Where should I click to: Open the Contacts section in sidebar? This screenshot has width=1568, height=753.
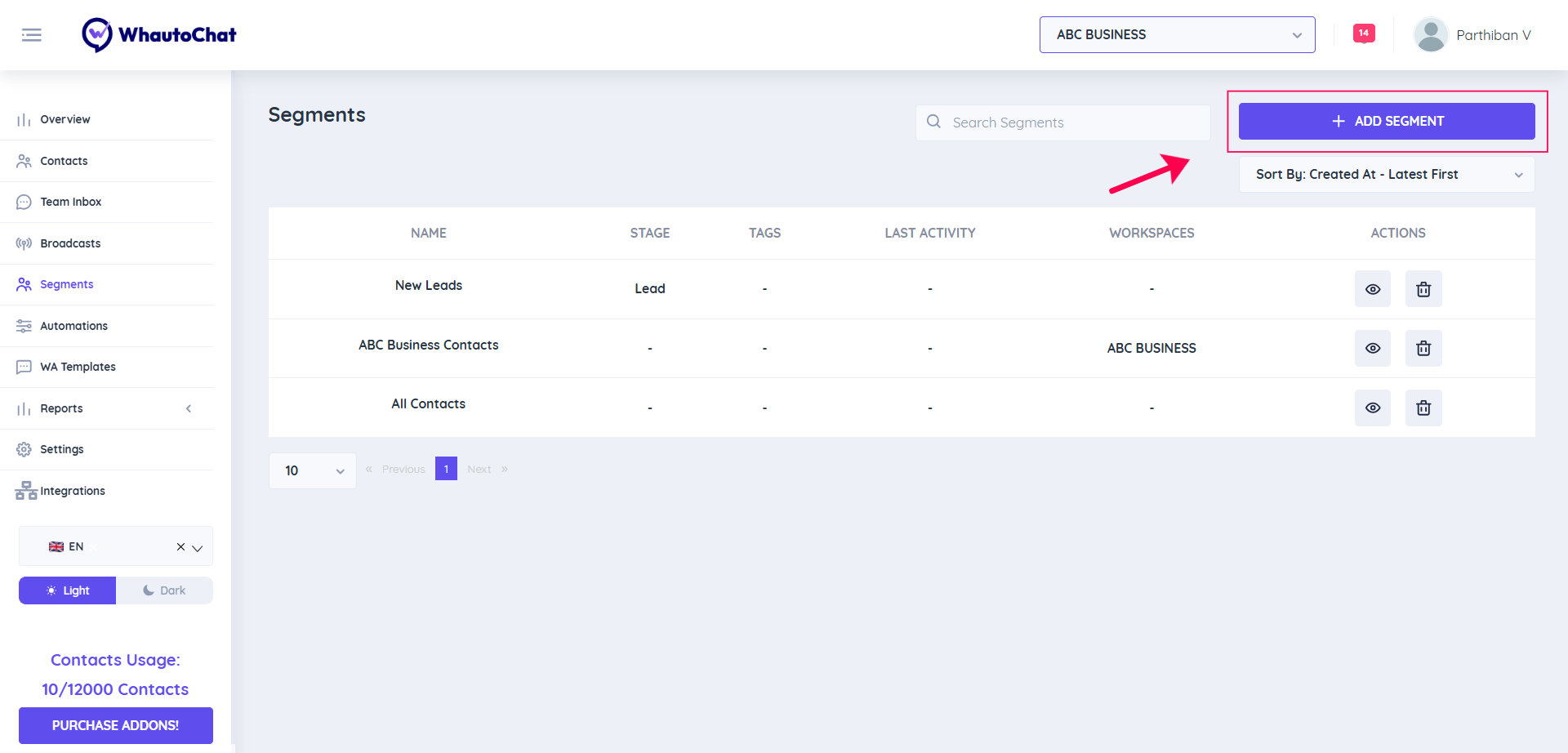[x=64, y=160]
